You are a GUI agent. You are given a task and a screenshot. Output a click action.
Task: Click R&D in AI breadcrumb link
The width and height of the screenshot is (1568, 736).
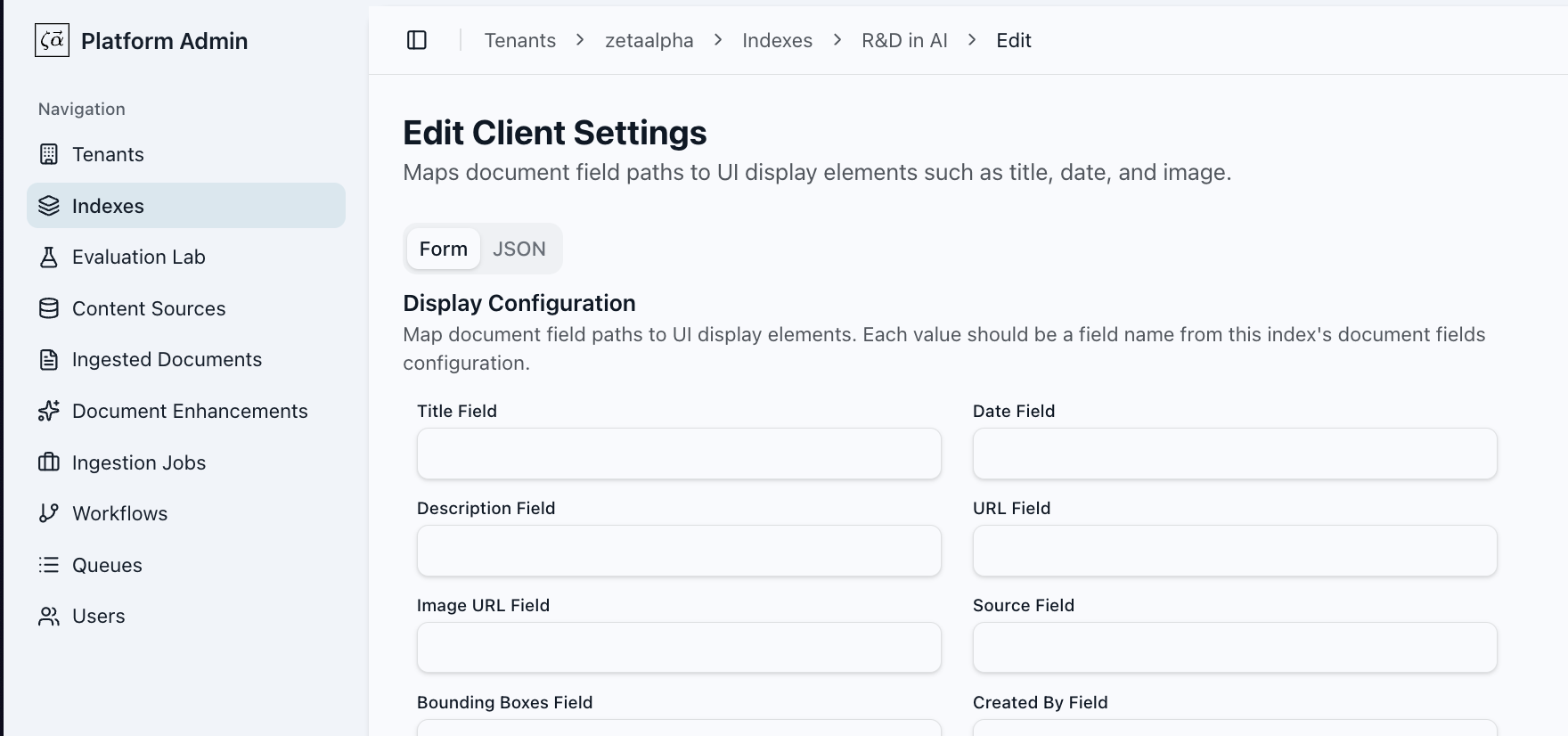[904, 40]
